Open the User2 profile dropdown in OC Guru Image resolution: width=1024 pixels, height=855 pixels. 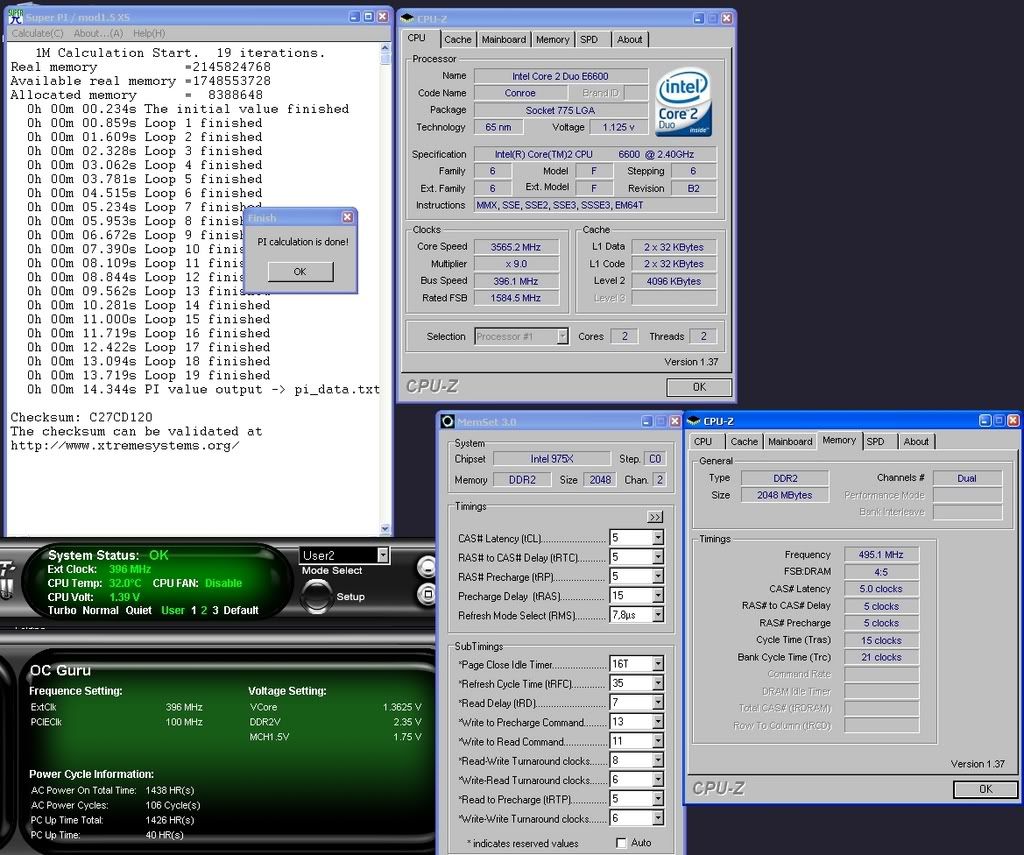pos(383,555)
